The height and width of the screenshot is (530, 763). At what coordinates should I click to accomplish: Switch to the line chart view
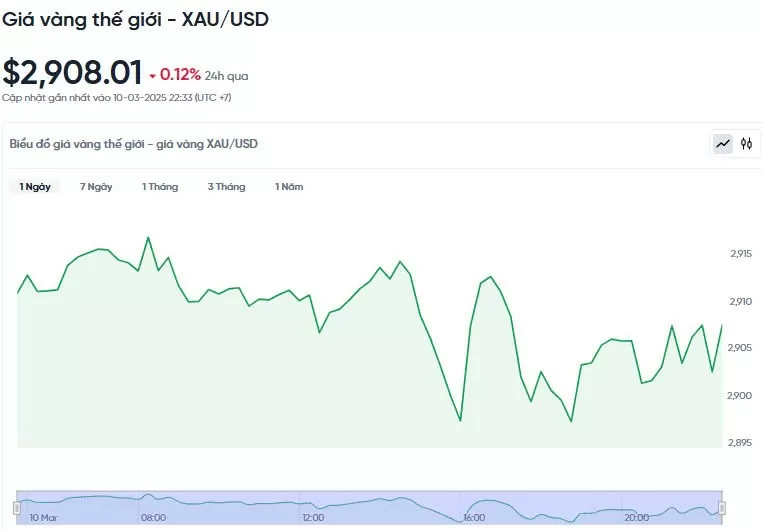[723, 144]
